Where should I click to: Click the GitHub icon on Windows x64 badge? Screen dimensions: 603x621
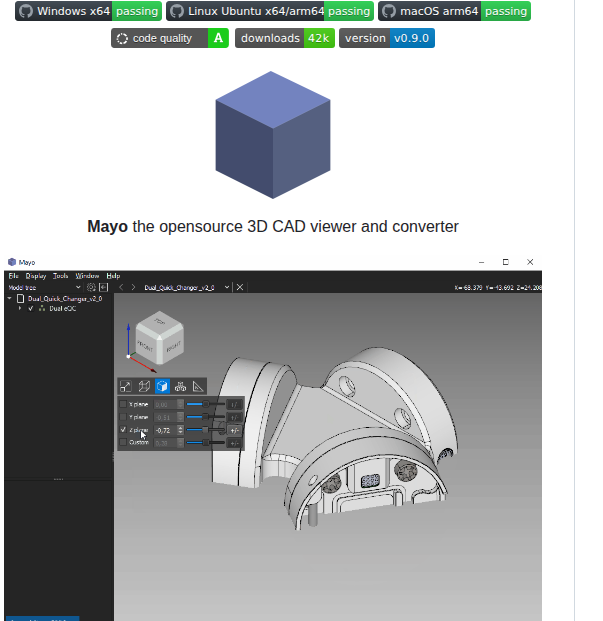(26, 11)
